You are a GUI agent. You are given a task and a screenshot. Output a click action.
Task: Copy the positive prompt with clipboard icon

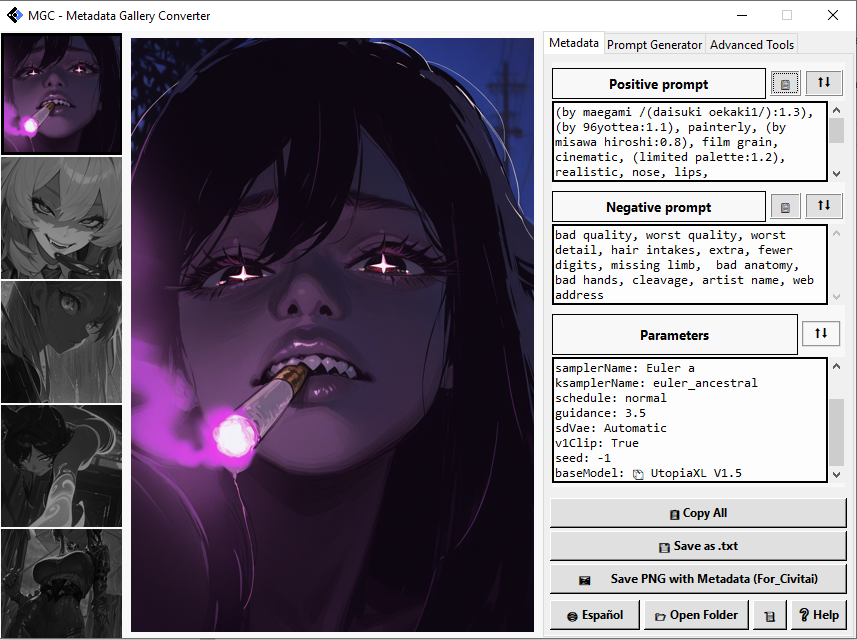(785, 84)
